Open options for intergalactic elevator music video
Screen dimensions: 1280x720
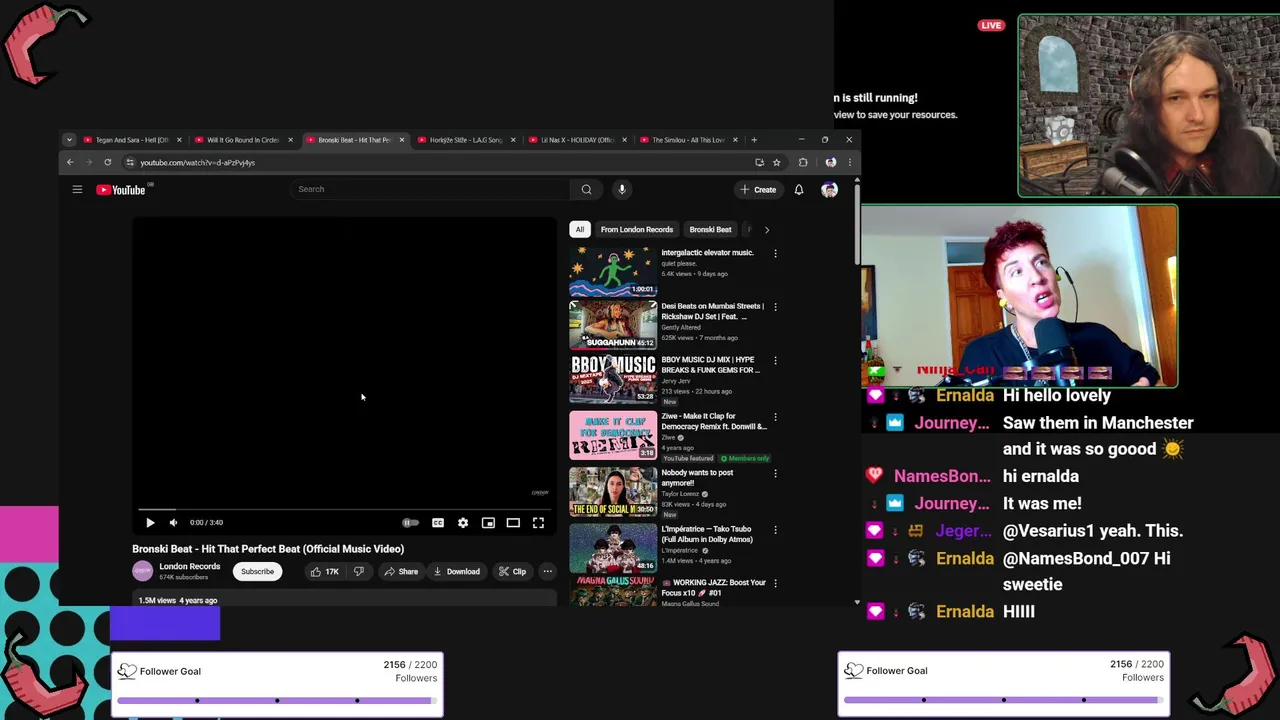775,254
